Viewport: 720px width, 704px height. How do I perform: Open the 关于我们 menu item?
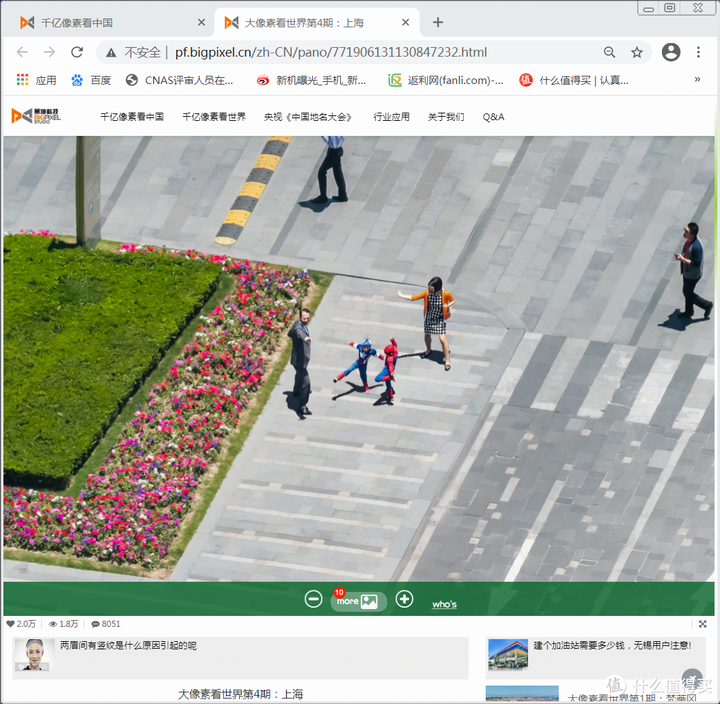446,117
